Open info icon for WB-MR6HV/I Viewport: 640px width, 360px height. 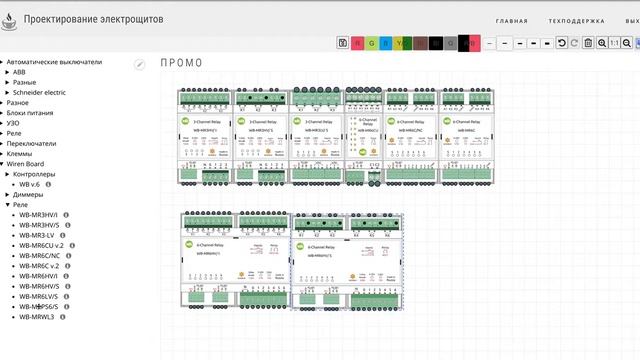pyautogui.click(x=66, y=276)
